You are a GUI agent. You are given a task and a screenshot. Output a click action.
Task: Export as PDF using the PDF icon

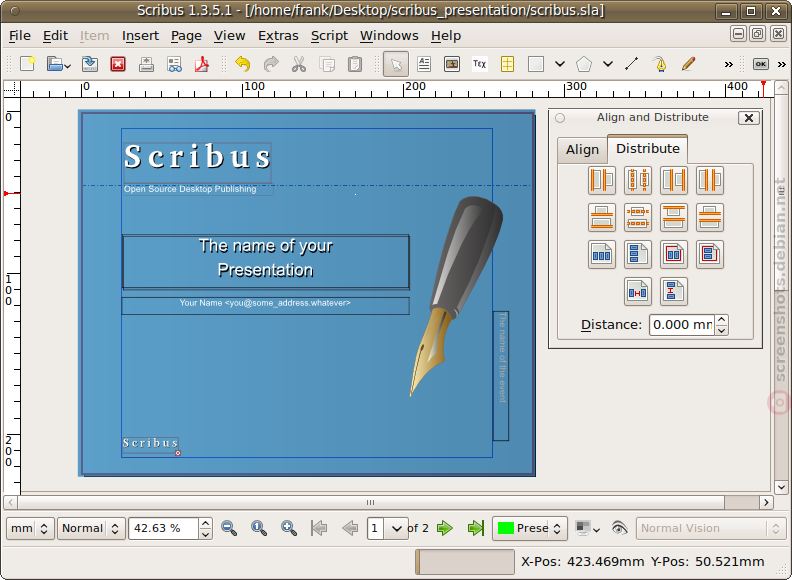click(x=202, y=64)
